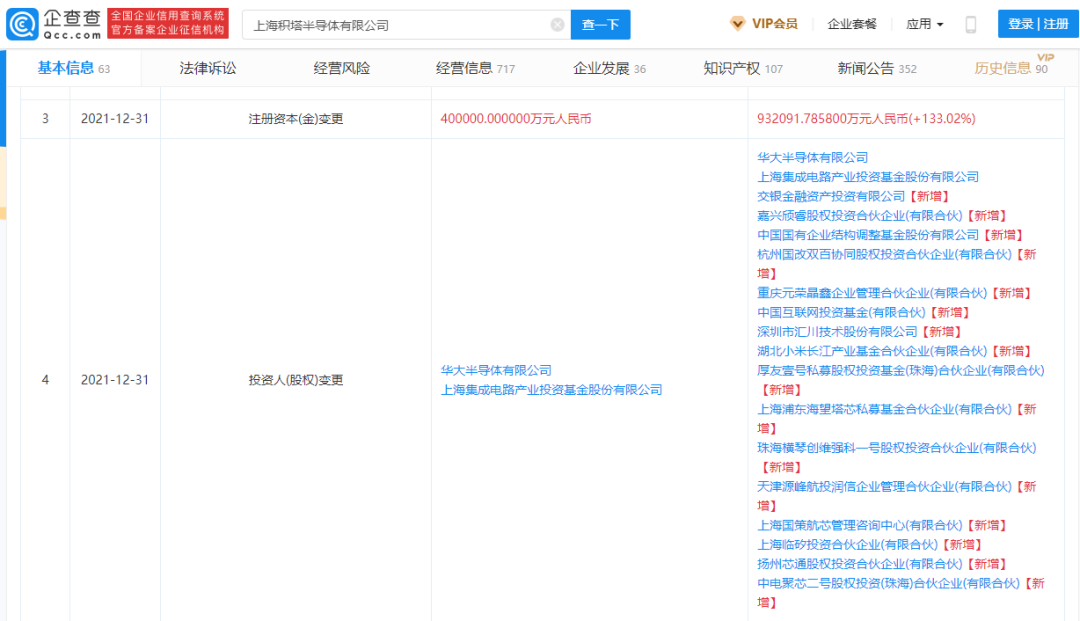Click the 查一下 search button
Screen dimensions: 1080x621
pos(600,25)
